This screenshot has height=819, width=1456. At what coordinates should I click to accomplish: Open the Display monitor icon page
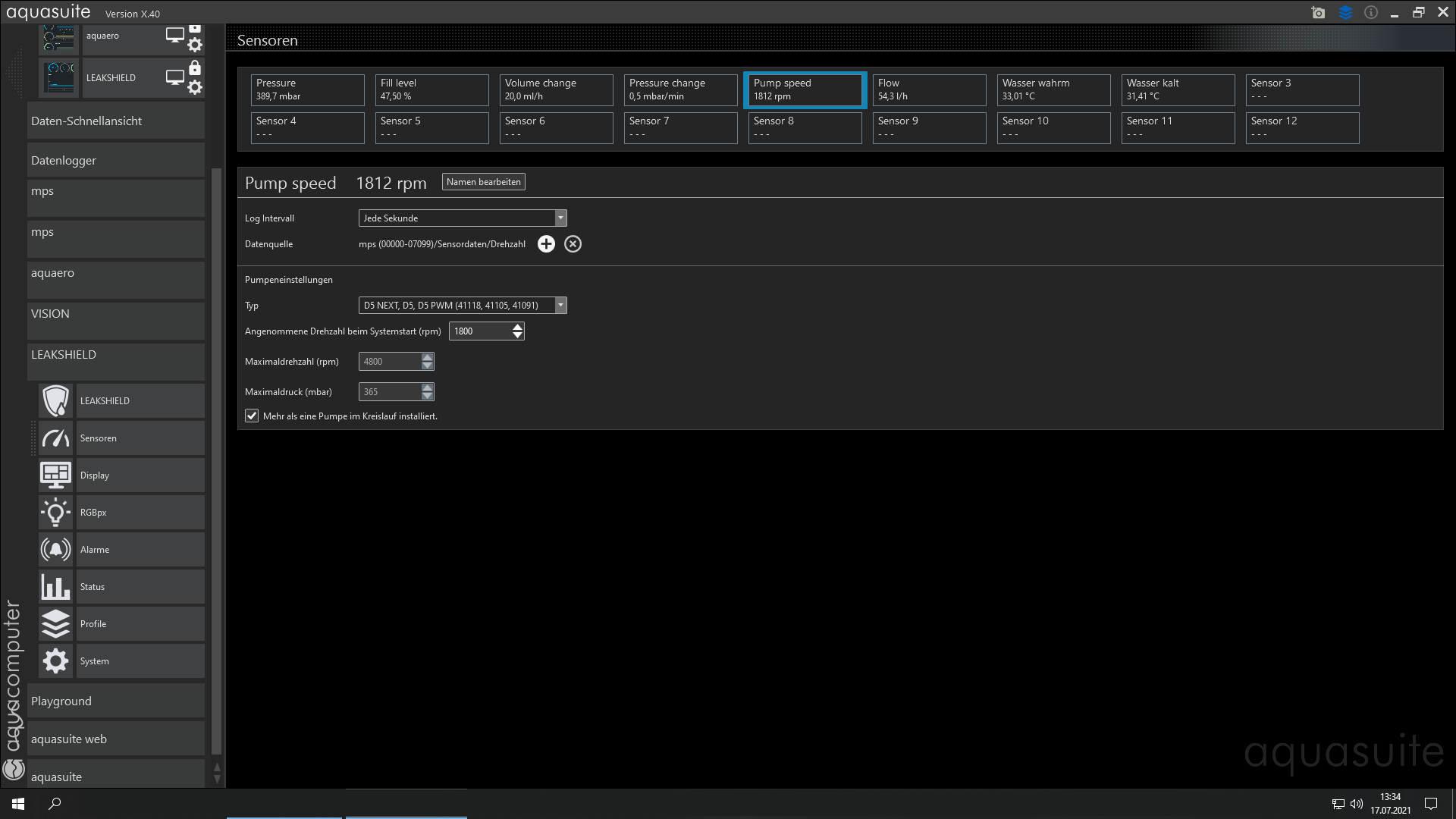click(55, 475)
